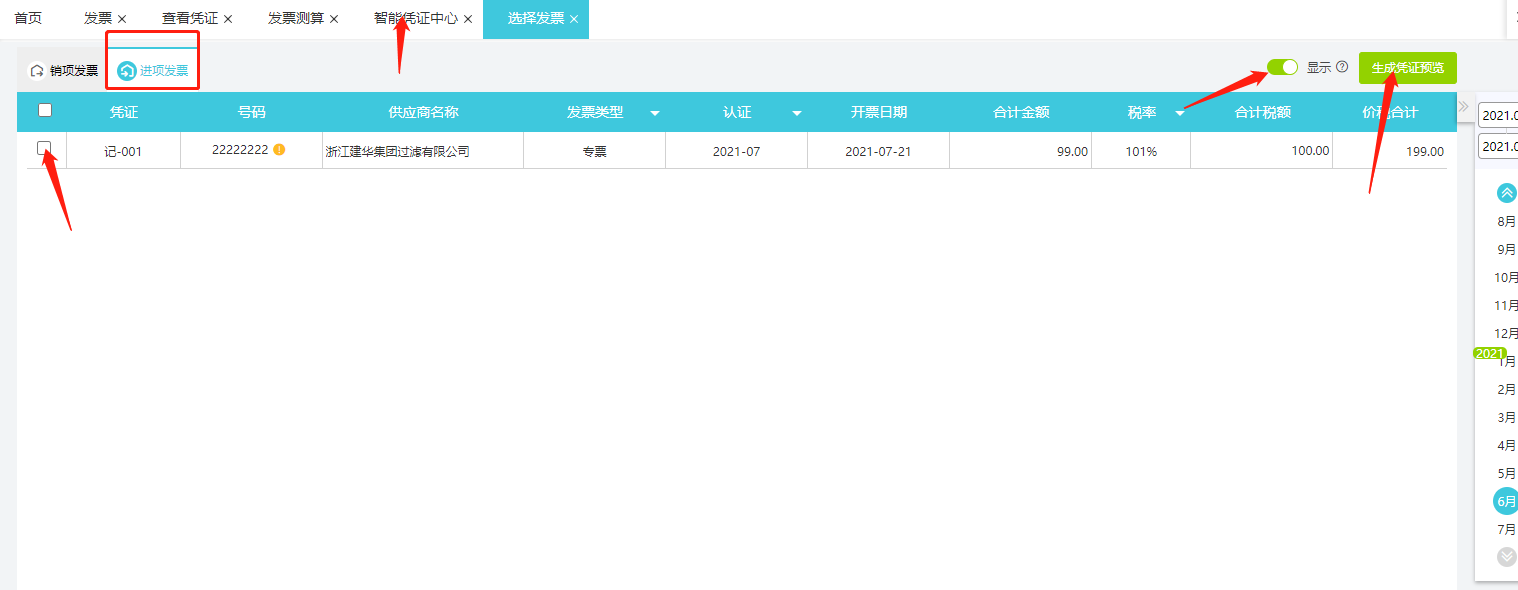
Task: Click the 专票 invoice type cell
Action: [595, 152]
